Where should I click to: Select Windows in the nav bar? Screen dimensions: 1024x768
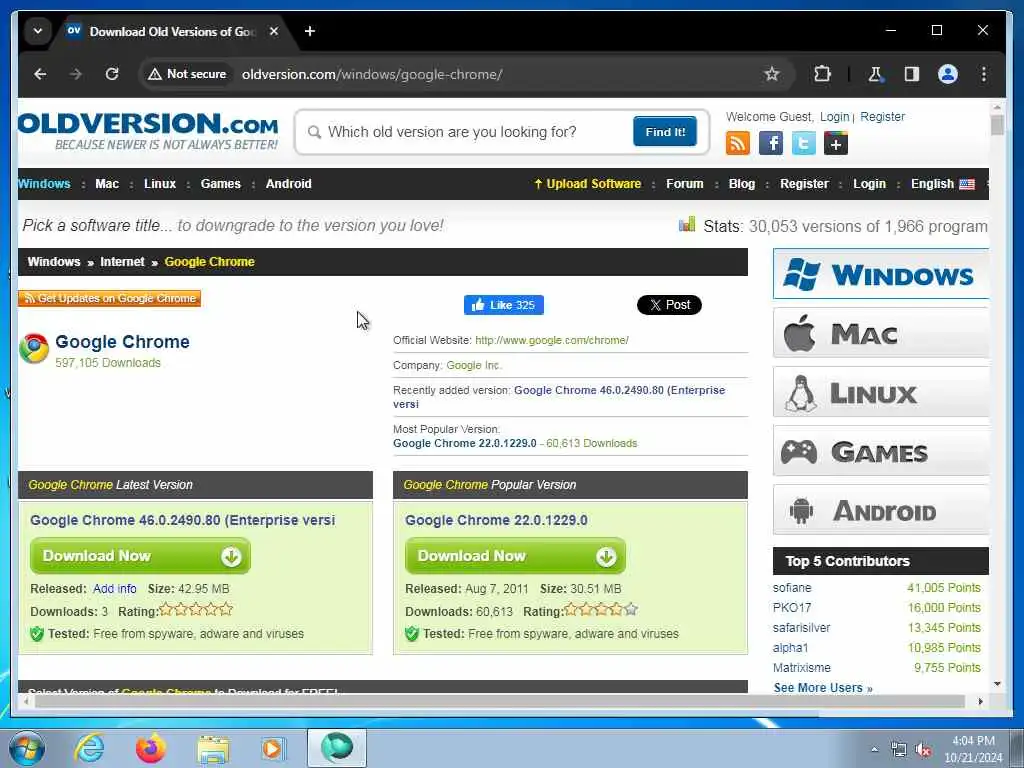[x=44, y=184]
